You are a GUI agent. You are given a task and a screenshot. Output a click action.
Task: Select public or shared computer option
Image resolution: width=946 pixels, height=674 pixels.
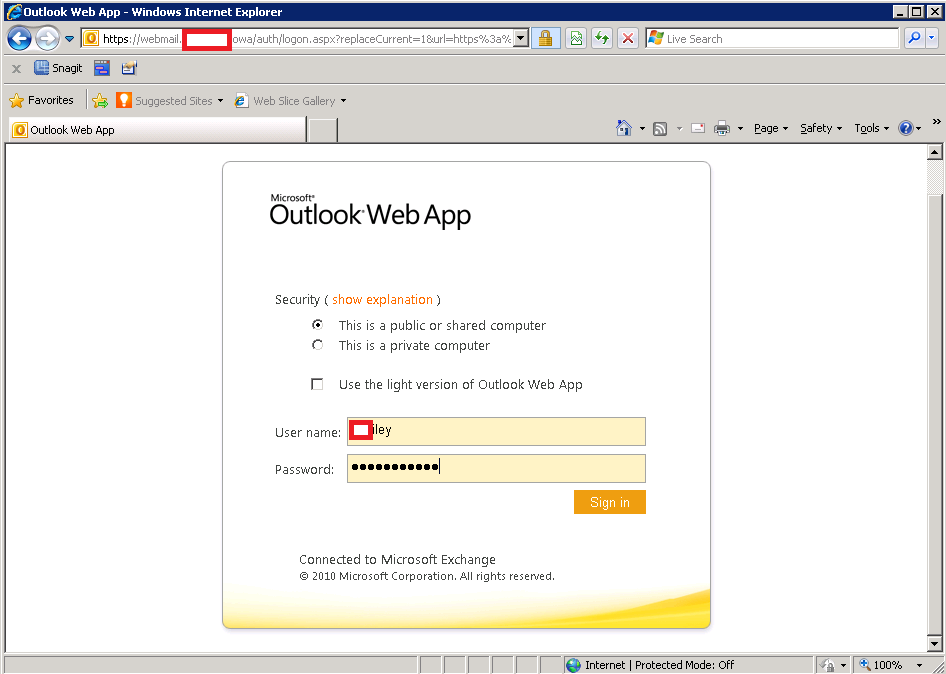point(317,325)
